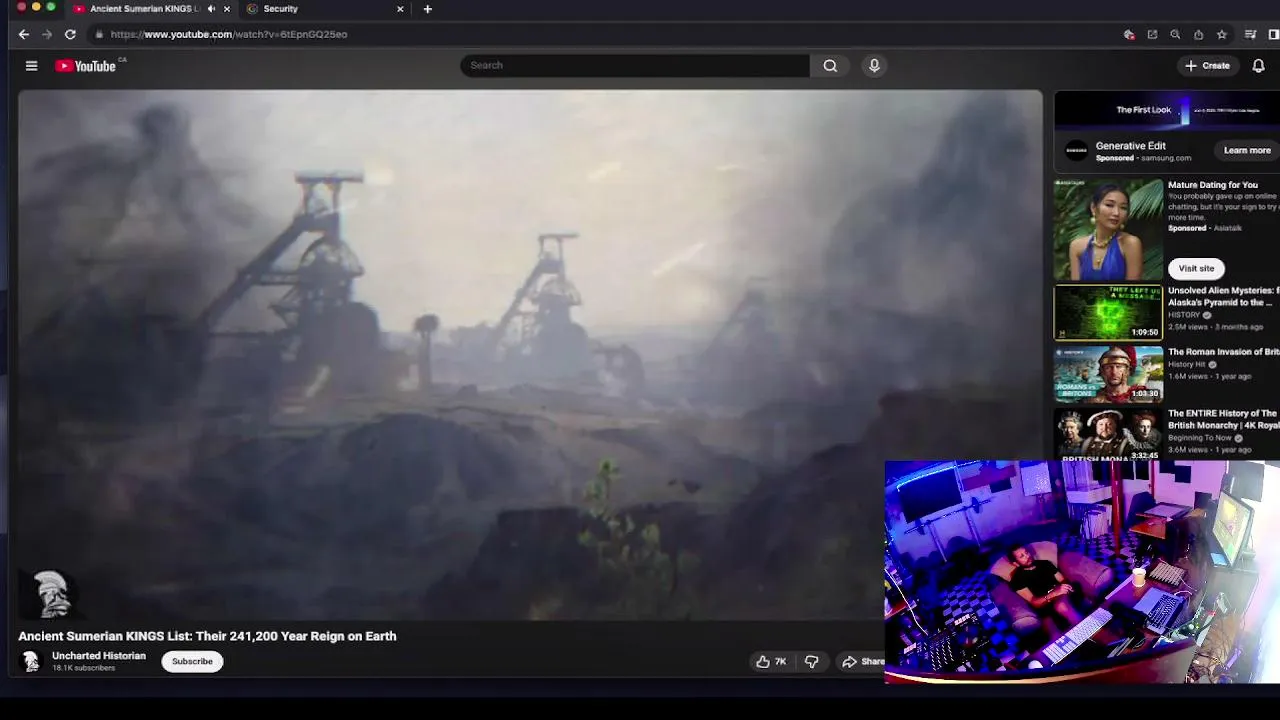
Task: Click the History Hit channel name
Action: click(1187, 364)
